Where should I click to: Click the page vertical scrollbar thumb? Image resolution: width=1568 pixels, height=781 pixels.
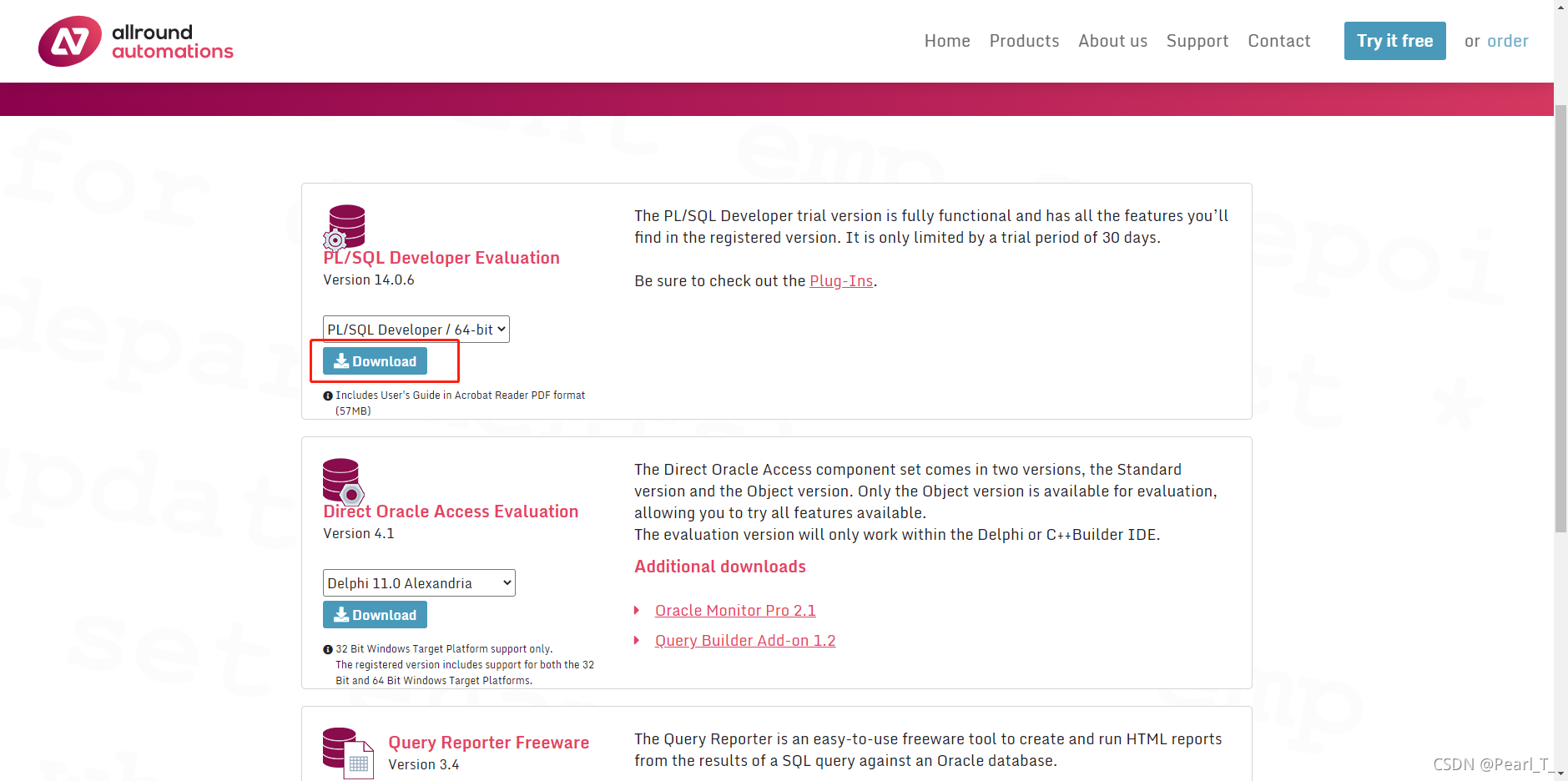1560,319
